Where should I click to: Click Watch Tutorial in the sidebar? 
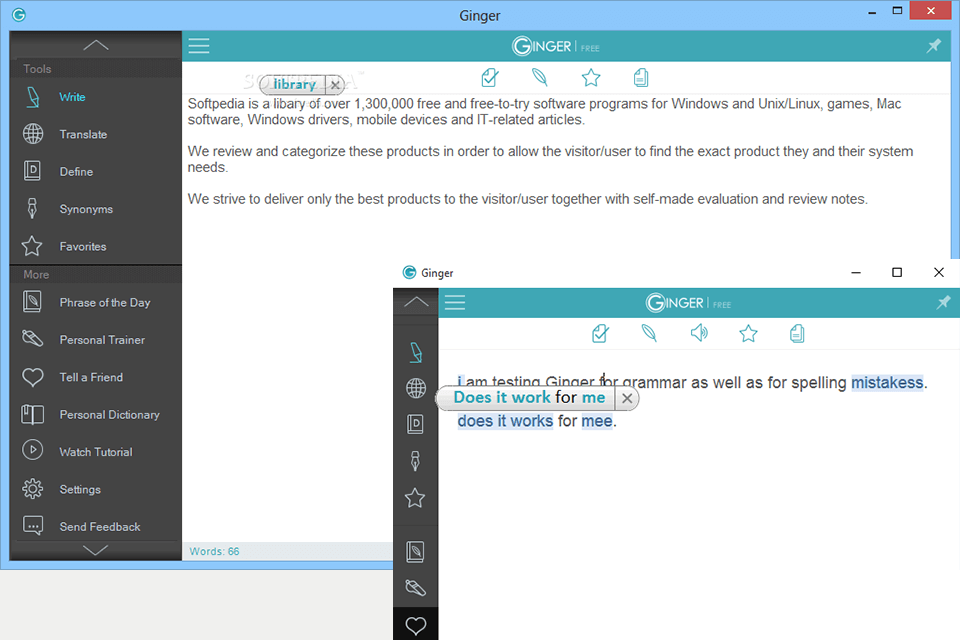pyautogui.click(x=96, y=452)
